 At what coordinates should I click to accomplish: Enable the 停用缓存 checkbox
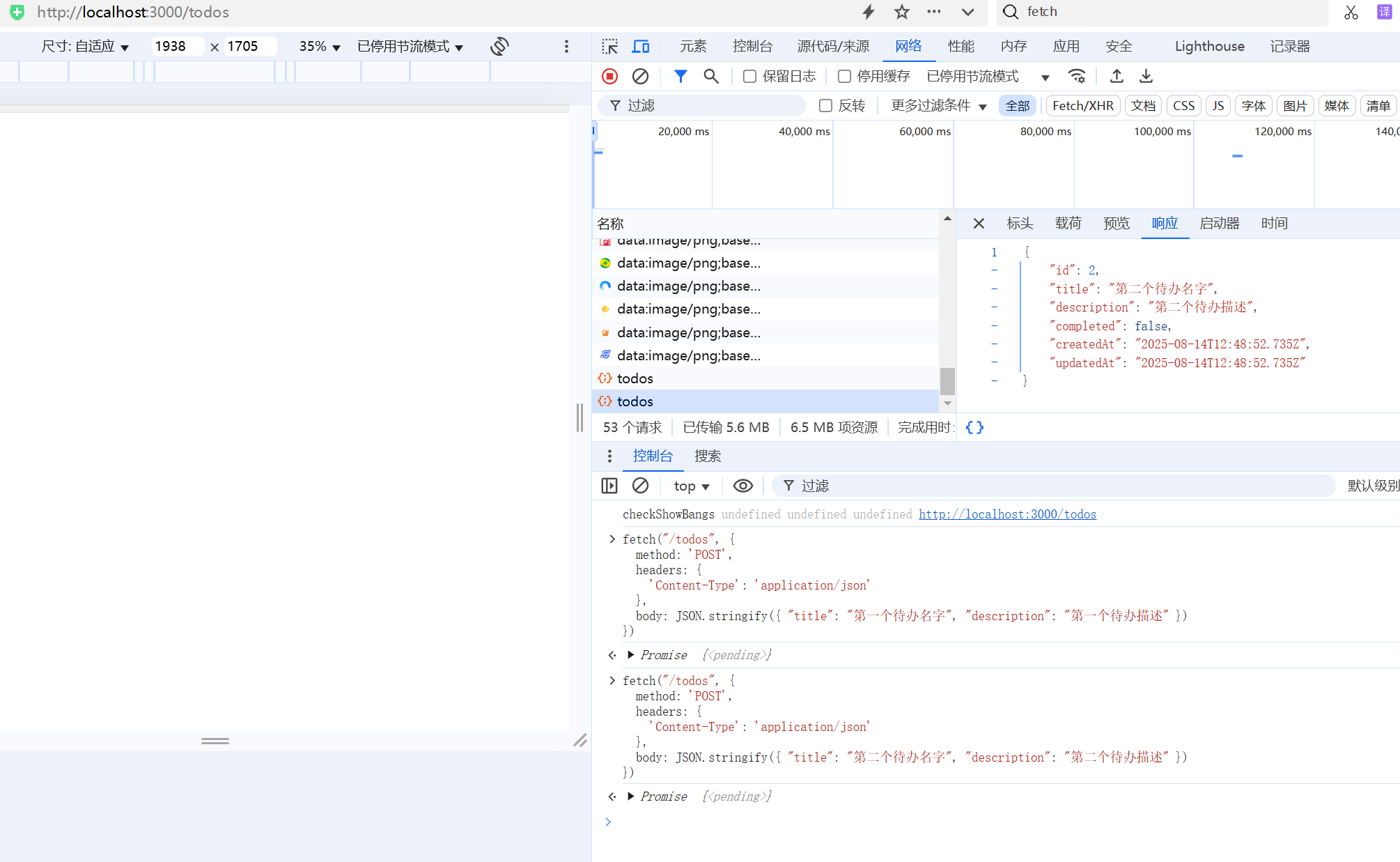(844, 77)
